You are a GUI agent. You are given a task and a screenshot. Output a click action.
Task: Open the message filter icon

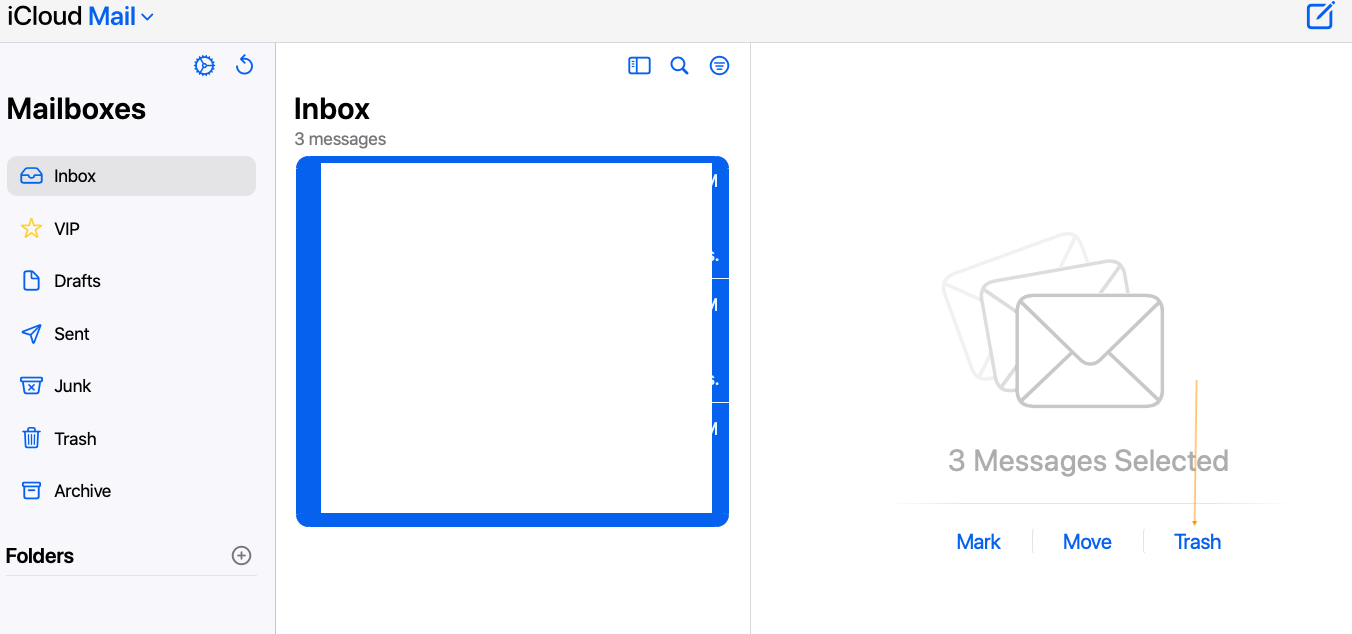pos(719,66)
